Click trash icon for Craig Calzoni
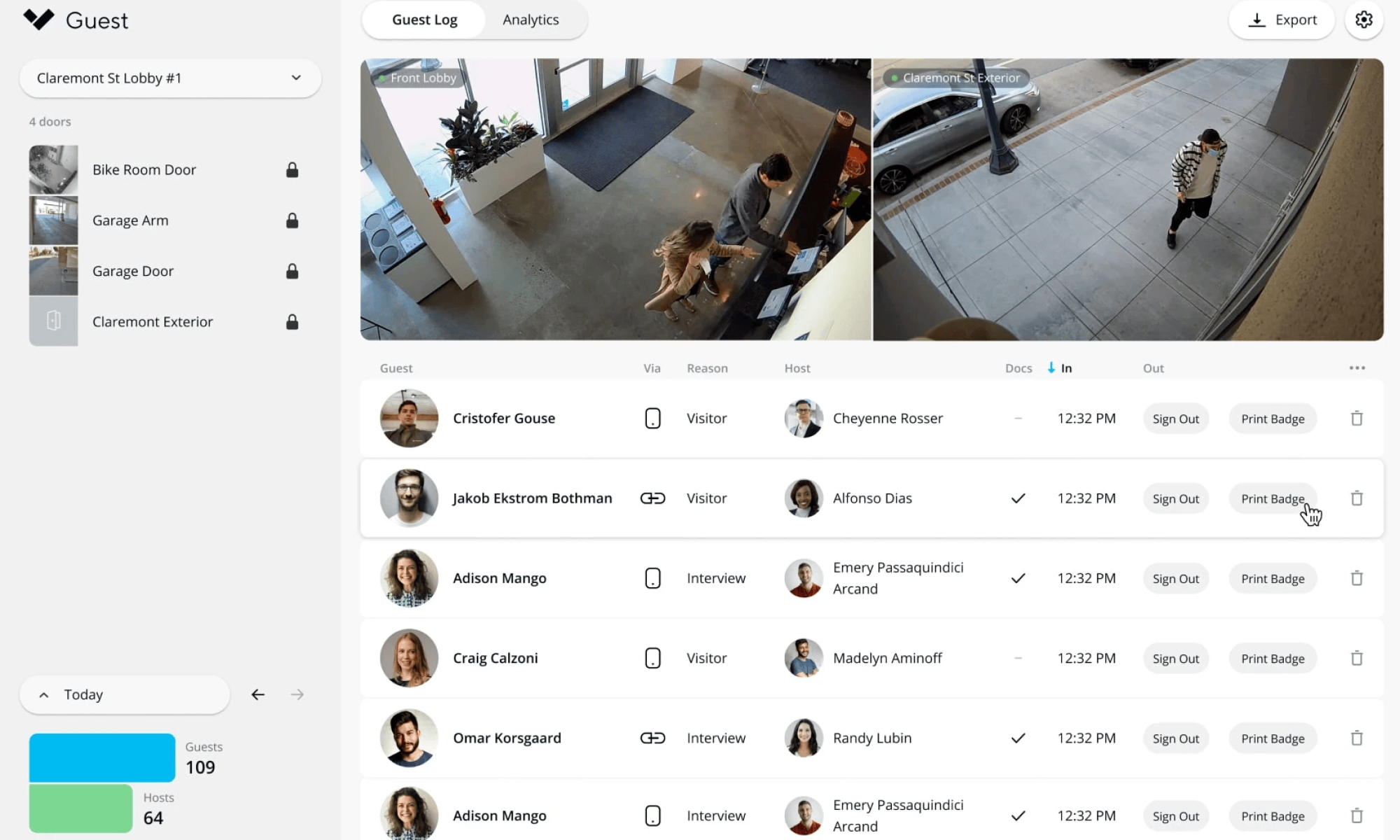This screenshot has width=1400, height=840. click(1357, 658)
